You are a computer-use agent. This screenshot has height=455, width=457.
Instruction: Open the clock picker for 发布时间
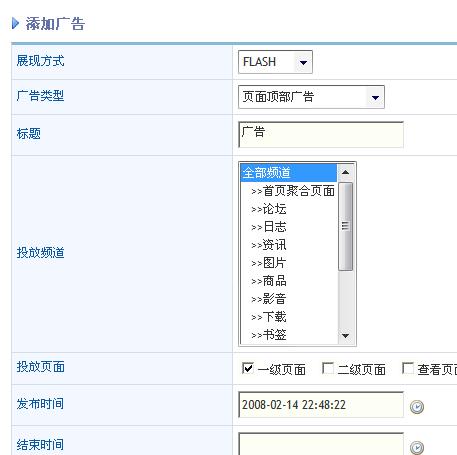(417, 407)
